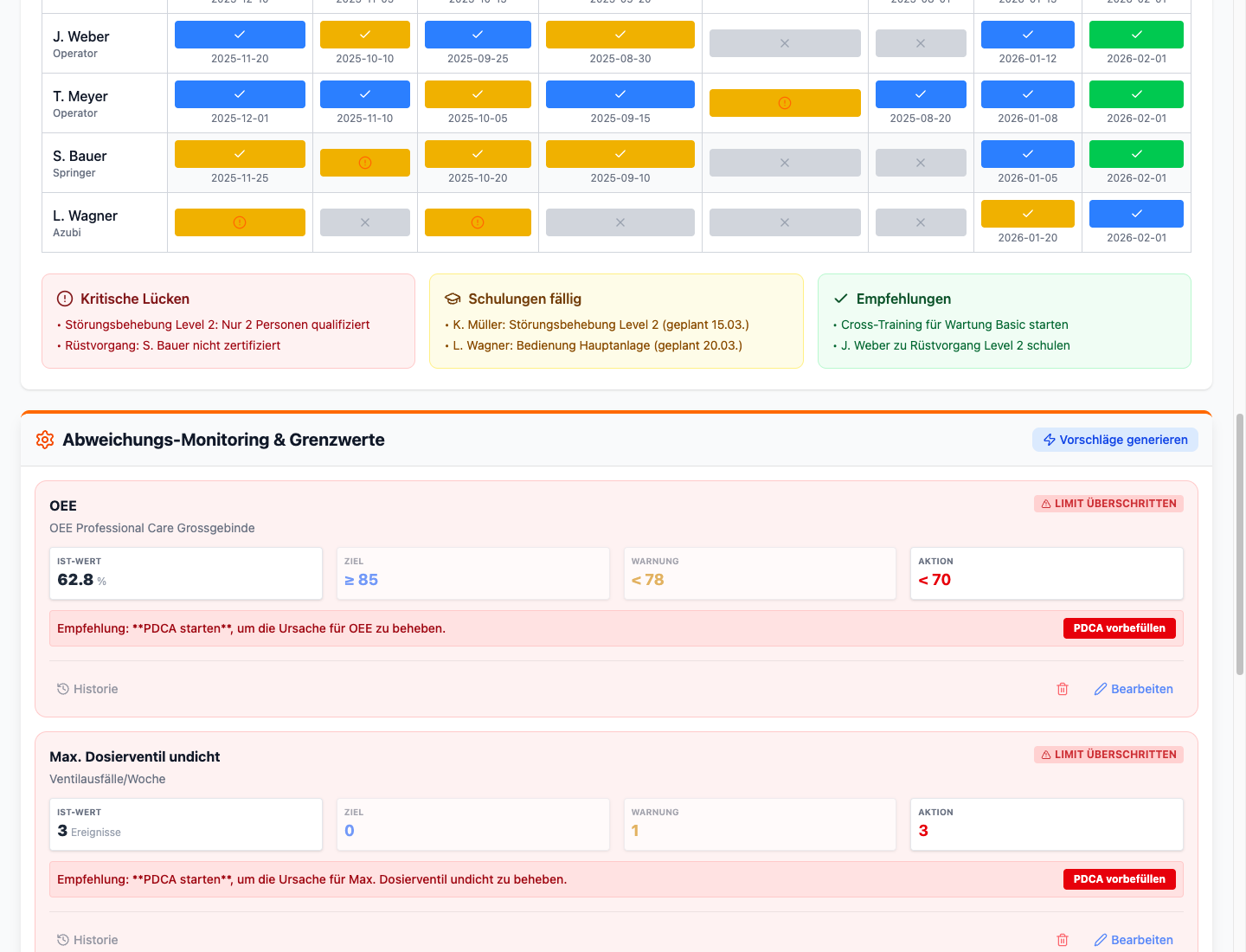Click T. Meyer's orange warning skill cell
This screenshot has width=1246, height=952.
(785, 103)
